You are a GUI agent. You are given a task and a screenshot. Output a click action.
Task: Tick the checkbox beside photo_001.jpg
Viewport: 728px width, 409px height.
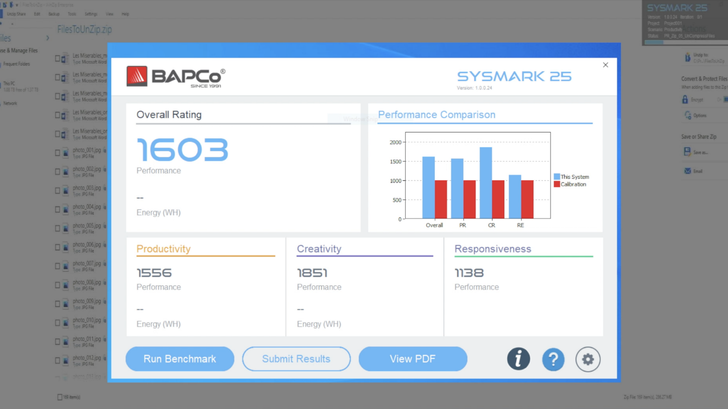click(58, 153)
